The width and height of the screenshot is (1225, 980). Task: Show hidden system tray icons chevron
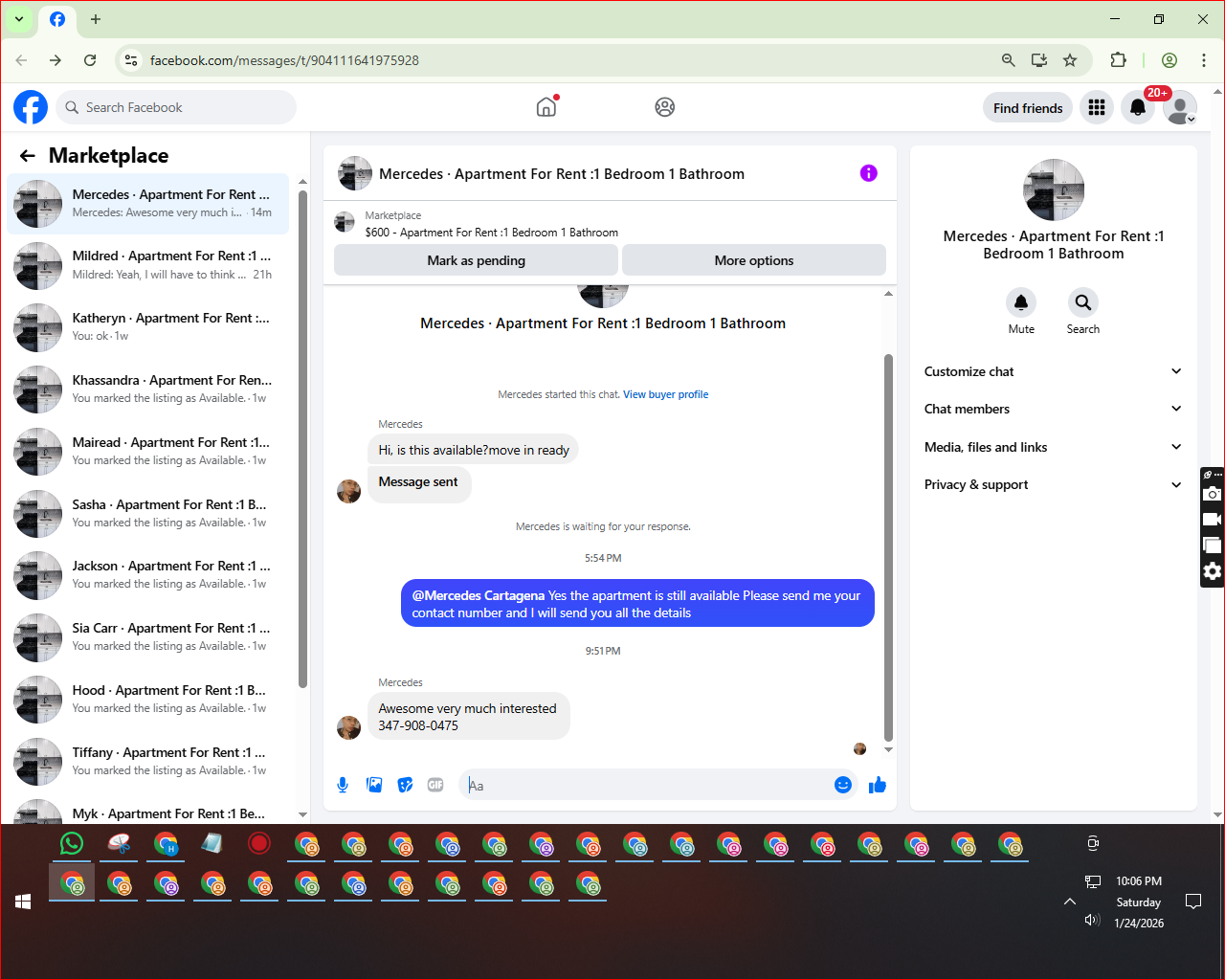click(1070, 902)
